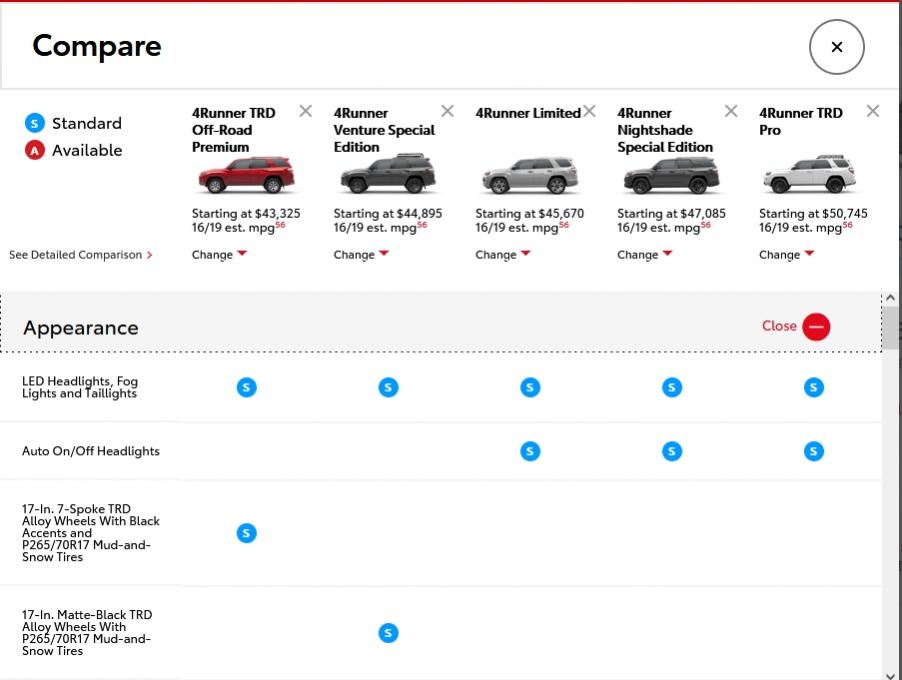Click the white 4Runner TRD Pro car image
Screen dimensions: 902x680
tap(809, 174)
